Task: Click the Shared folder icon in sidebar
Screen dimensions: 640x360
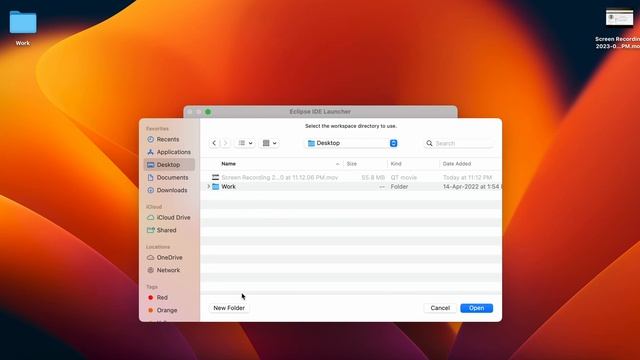Action: pyautogui.click(x=151, y=230)
